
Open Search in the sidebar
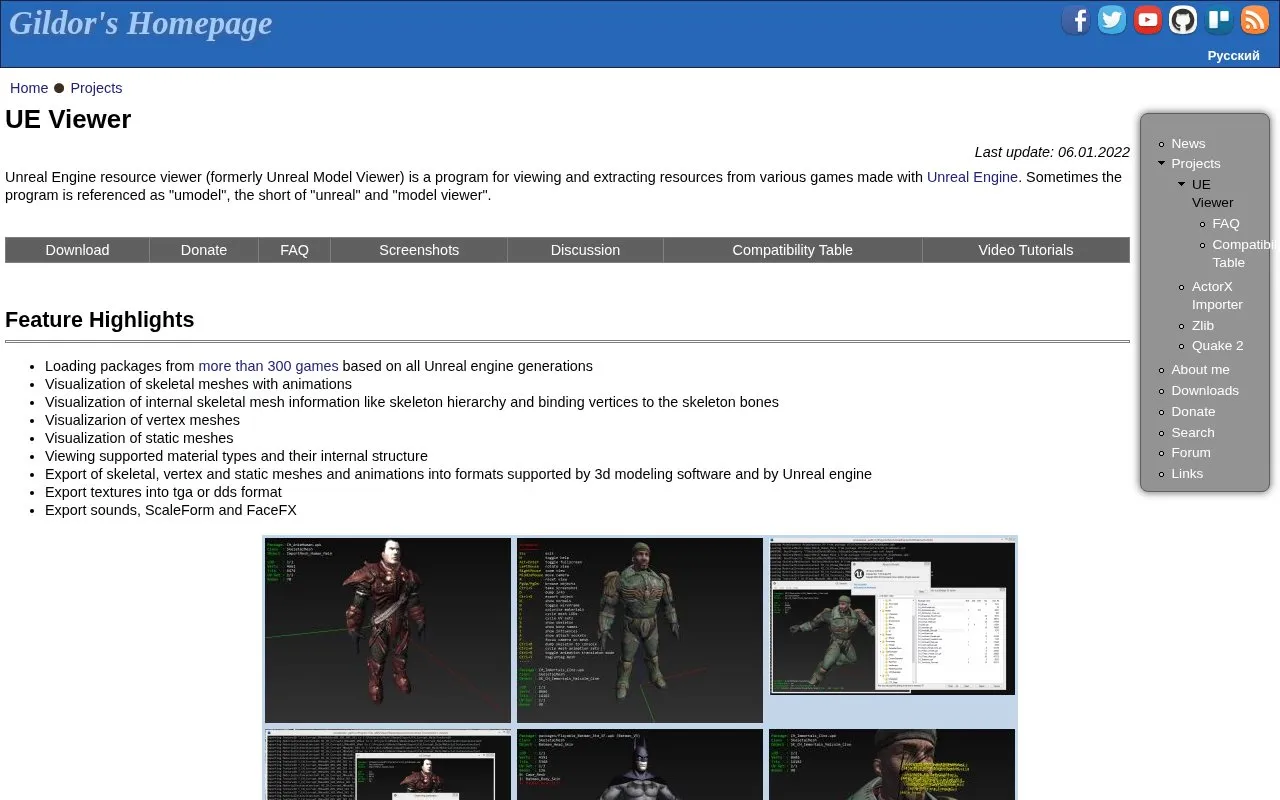coord(1193,432)
